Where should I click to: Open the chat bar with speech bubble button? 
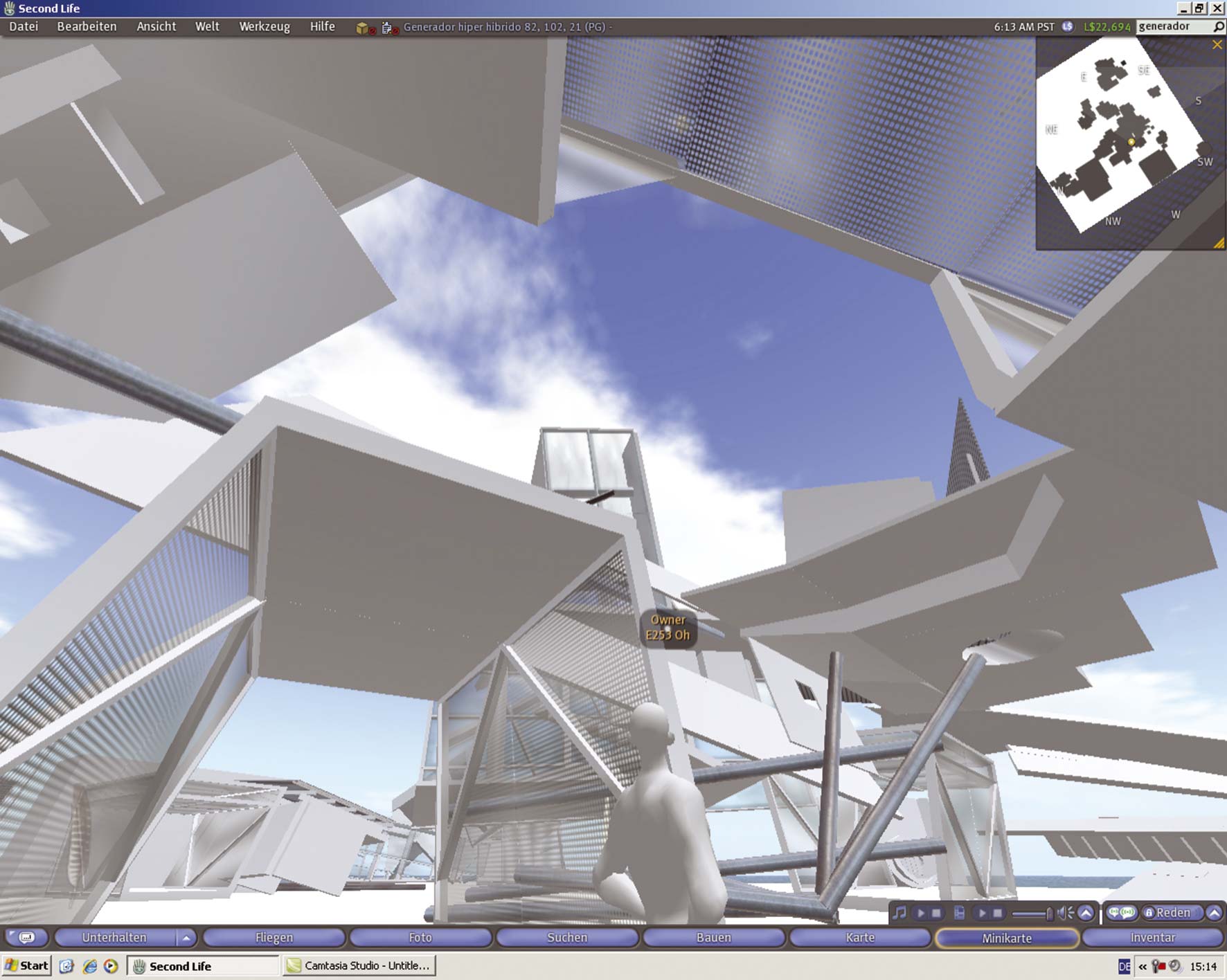[26, 938]
